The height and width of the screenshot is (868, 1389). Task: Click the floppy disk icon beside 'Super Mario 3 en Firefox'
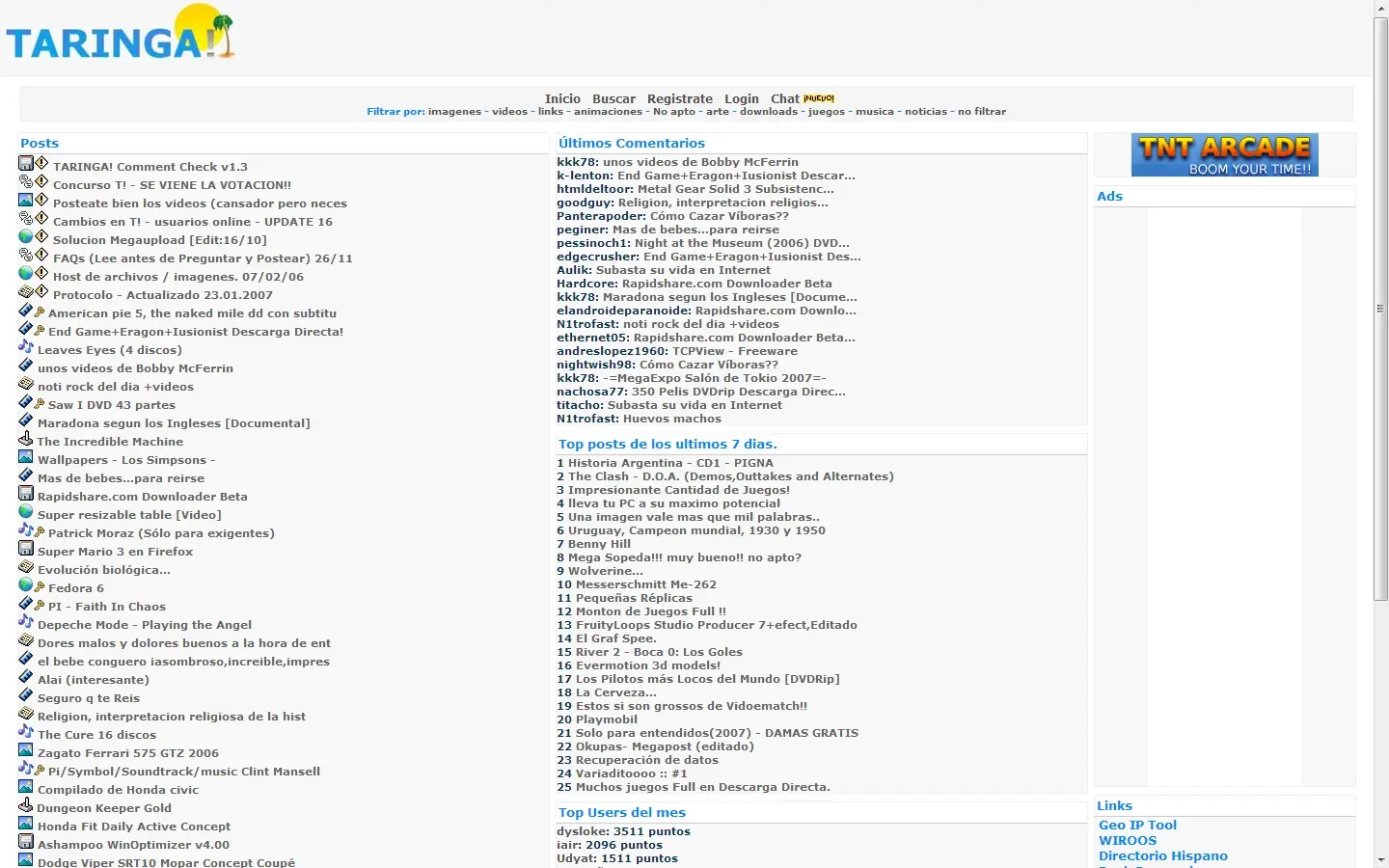26,548
